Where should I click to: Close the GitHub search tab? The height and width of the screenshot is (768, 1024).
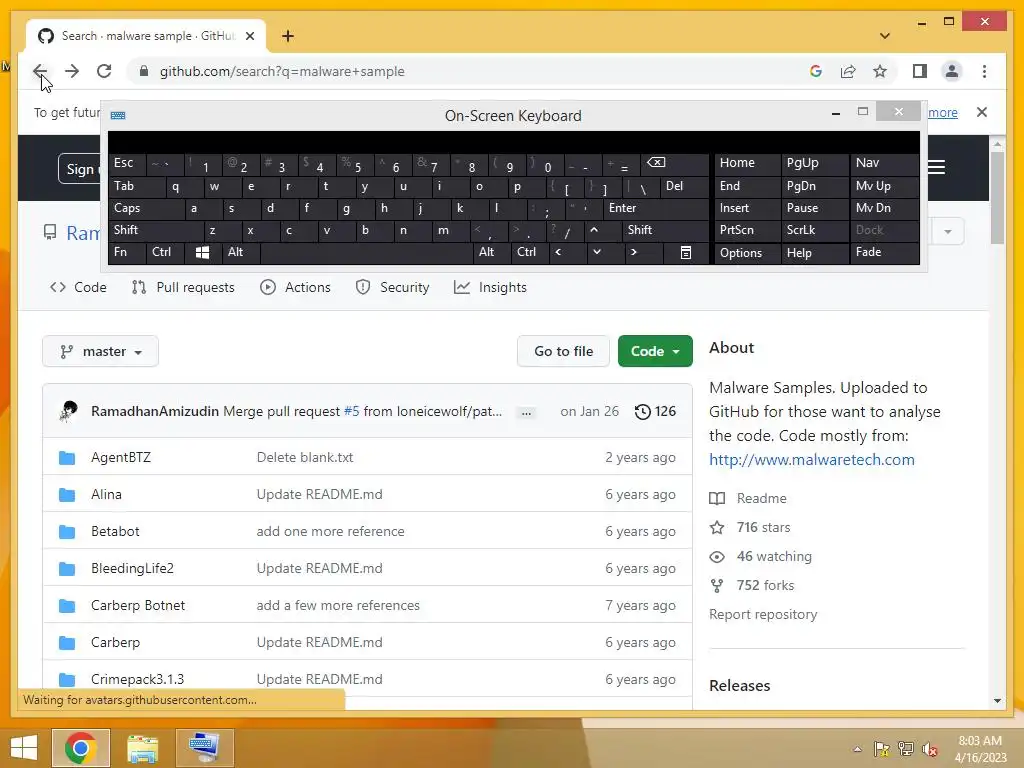(x=249, y=36)
